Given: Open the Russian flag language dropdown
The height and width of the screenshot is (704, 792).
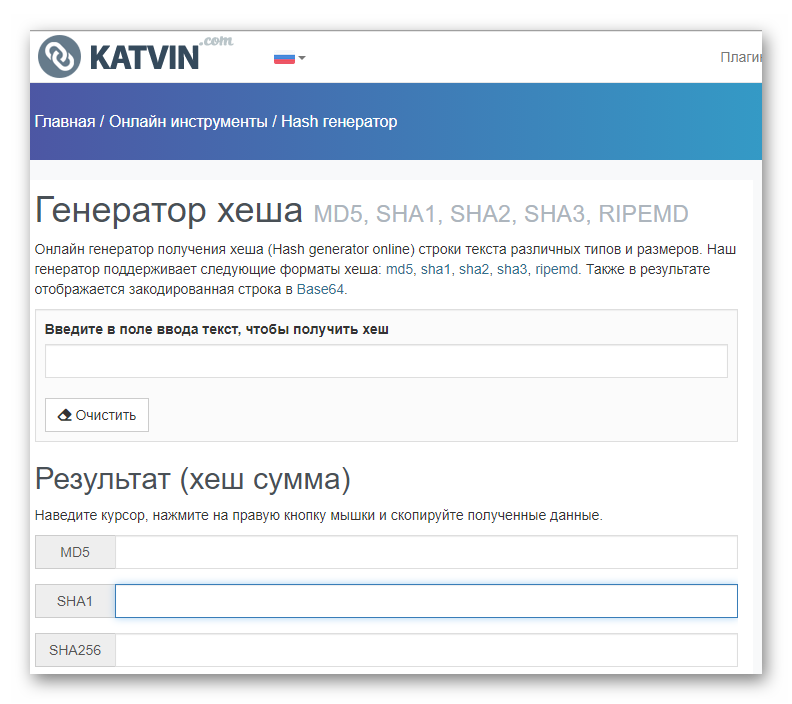Looking at the screenshot, I should tap(289, 58).
